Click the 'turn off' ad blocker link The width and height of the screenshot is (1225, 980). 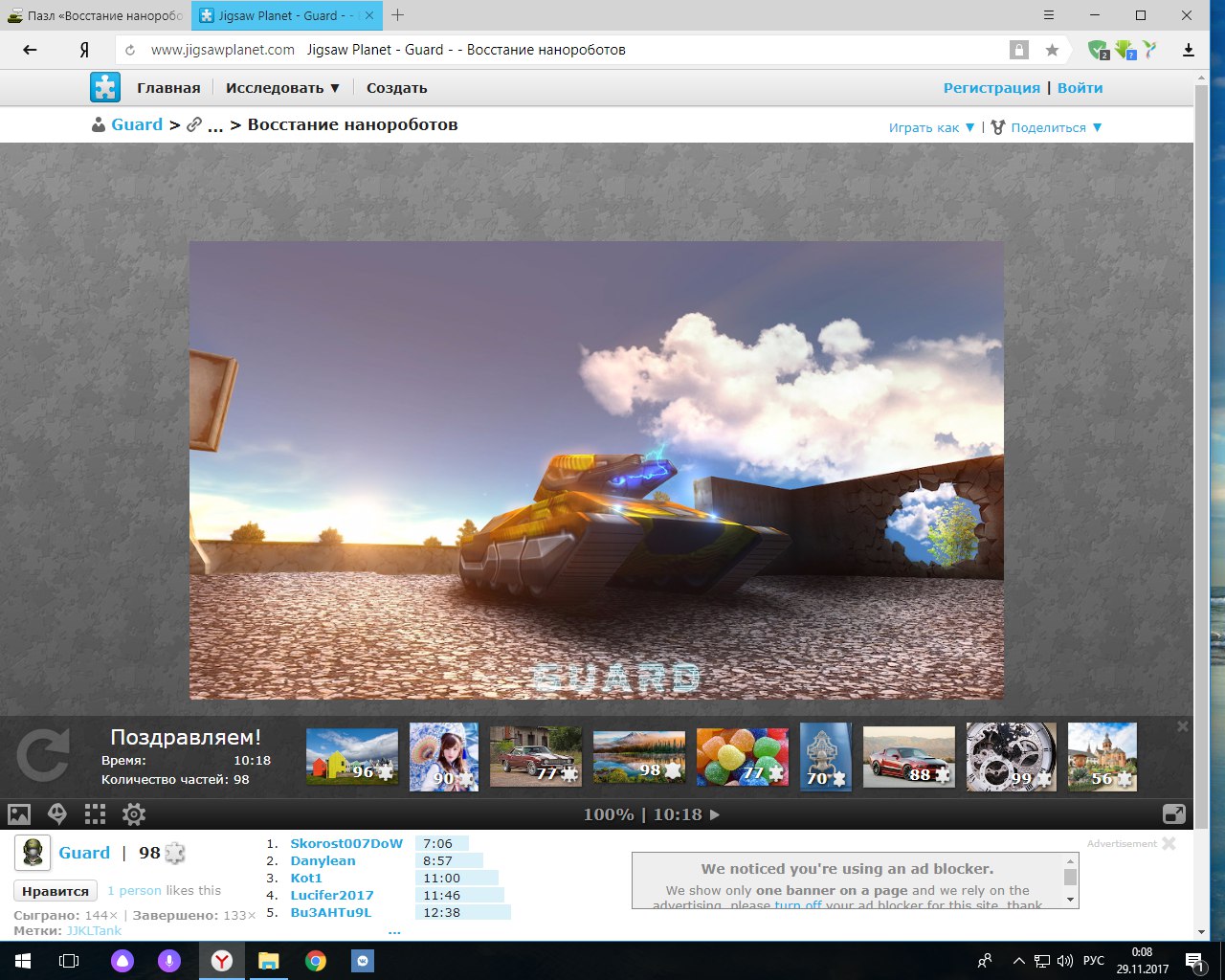coord(798,904)
